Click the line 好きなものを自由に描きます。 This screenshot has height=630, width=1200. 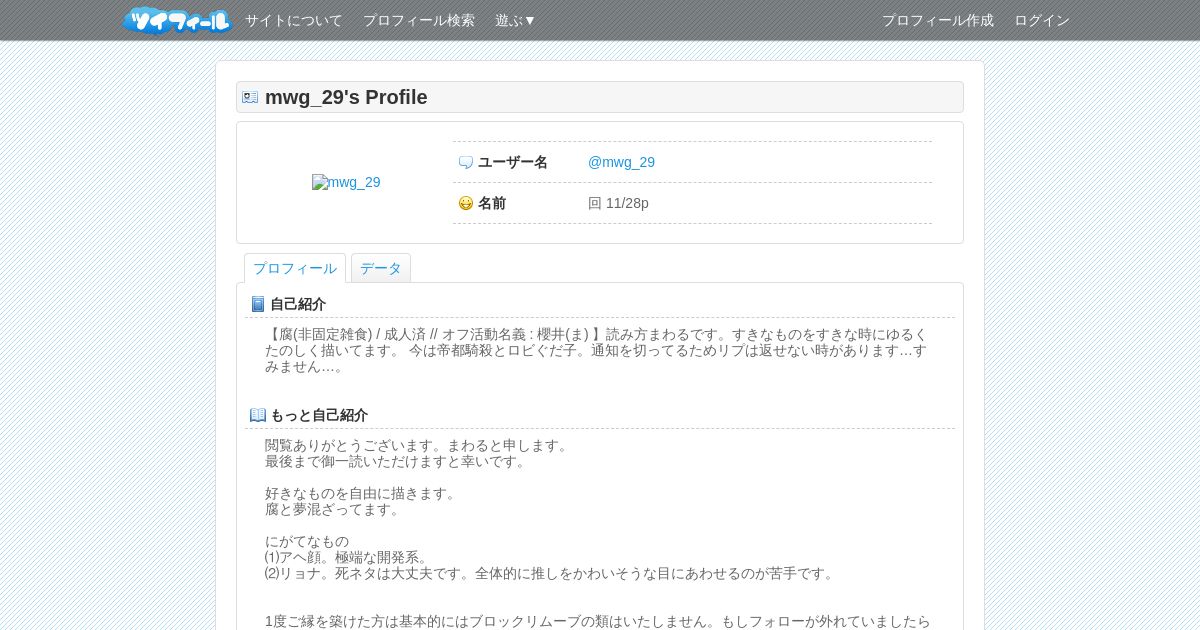point(363,493)
